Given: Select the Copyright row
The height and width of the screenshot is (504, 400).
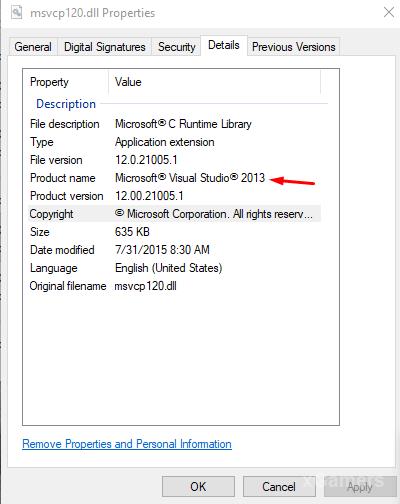Looking at the screenshot, I should coord(174,214).
